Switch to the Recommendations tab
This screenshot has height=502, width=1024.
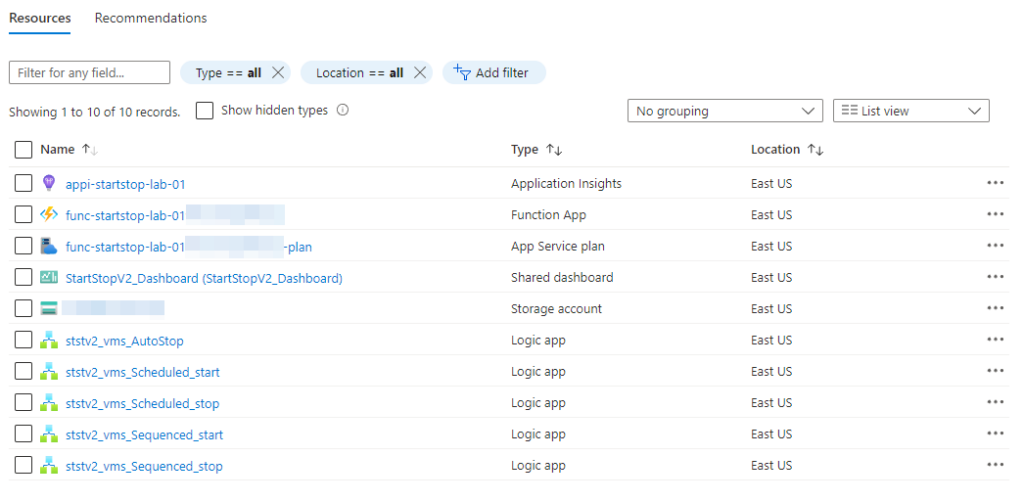click(x=151, y=18)
